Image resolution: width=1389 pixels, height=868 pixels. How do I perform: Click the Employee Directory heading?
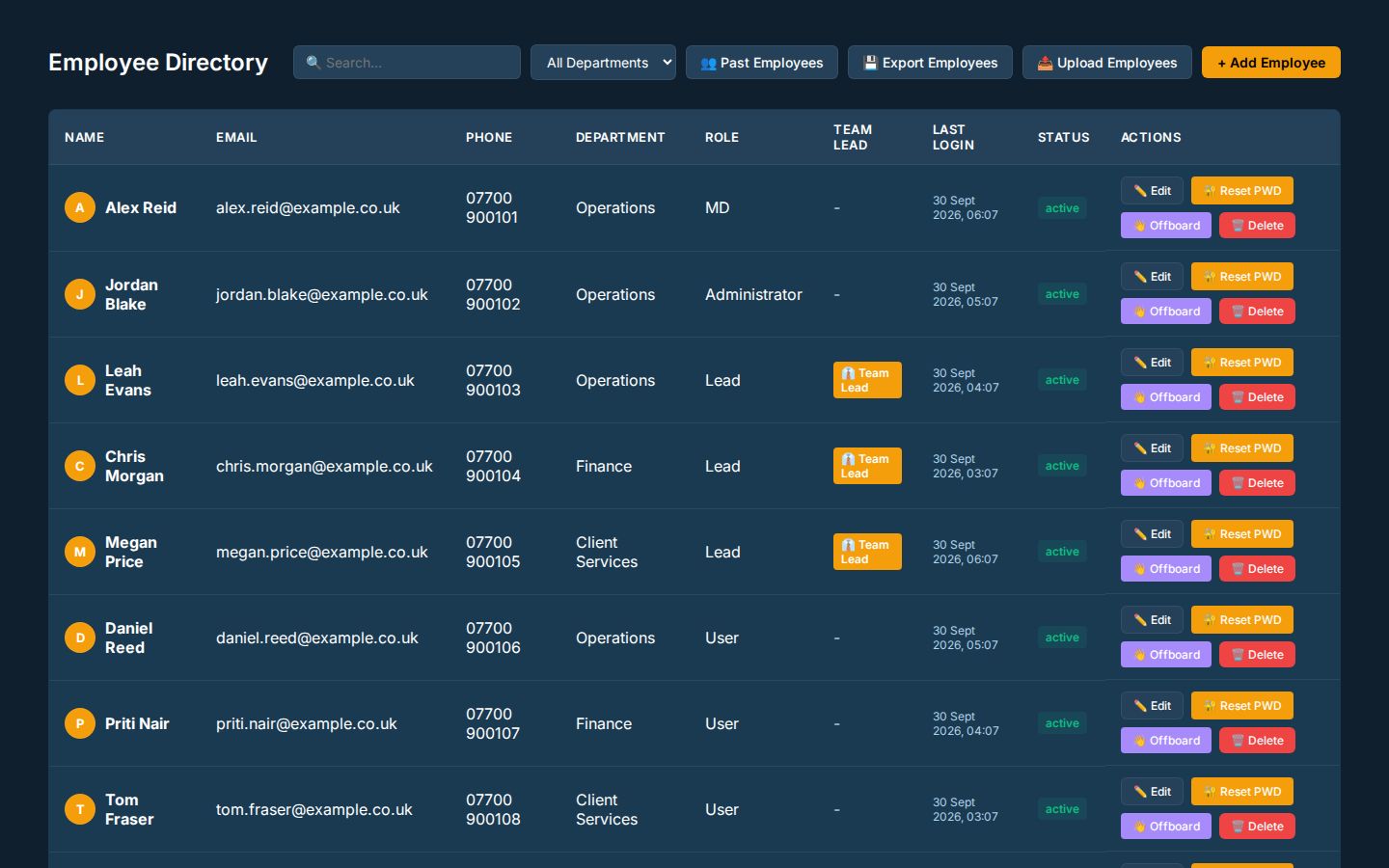158,63
